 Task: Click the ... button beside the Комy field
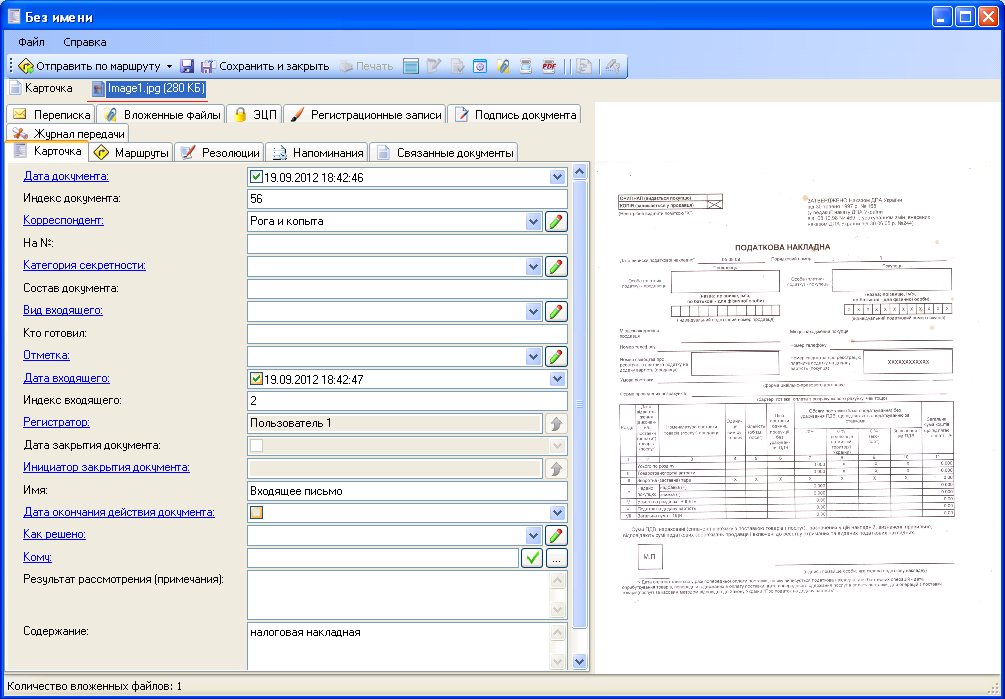tap(557, 558)
